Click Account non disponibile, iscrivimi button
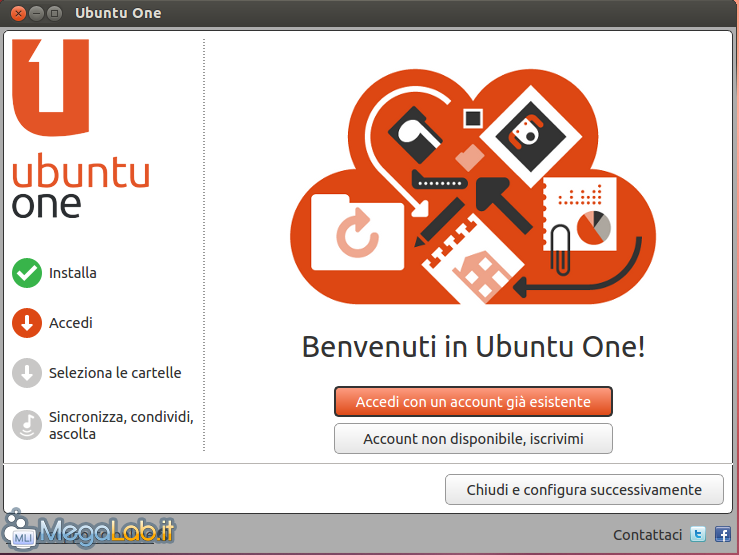The height and width of the screenshot is (555, 739). click(x=473, y=439)
